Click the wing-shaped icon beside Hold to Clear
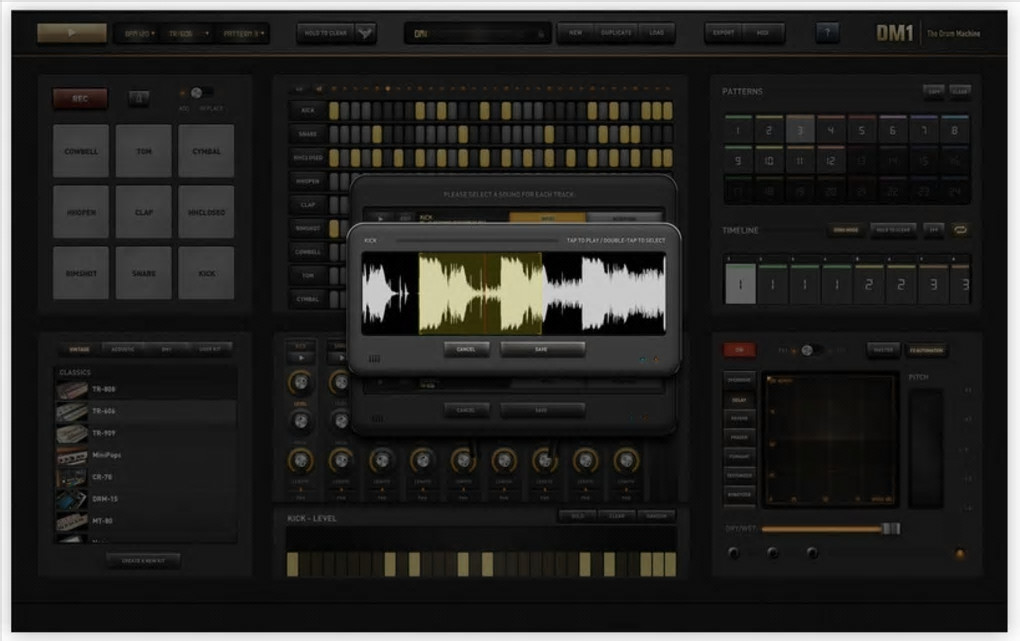The height and width of the screenshot is (641, 1020). click(x=366, y=33)
